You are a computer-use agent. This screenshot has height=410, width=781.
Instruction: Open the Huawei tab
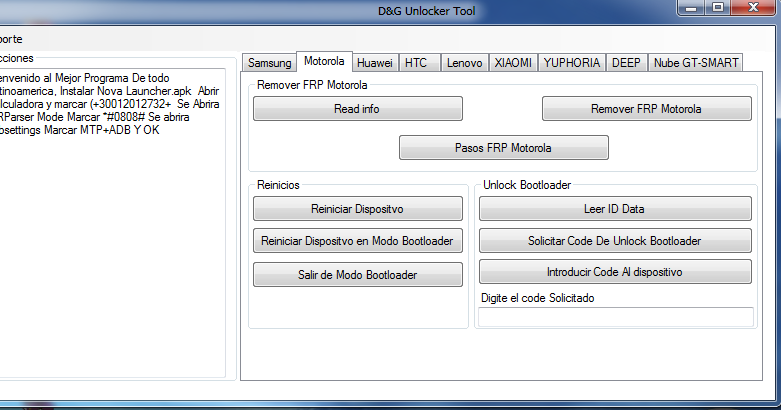(375, 63)
